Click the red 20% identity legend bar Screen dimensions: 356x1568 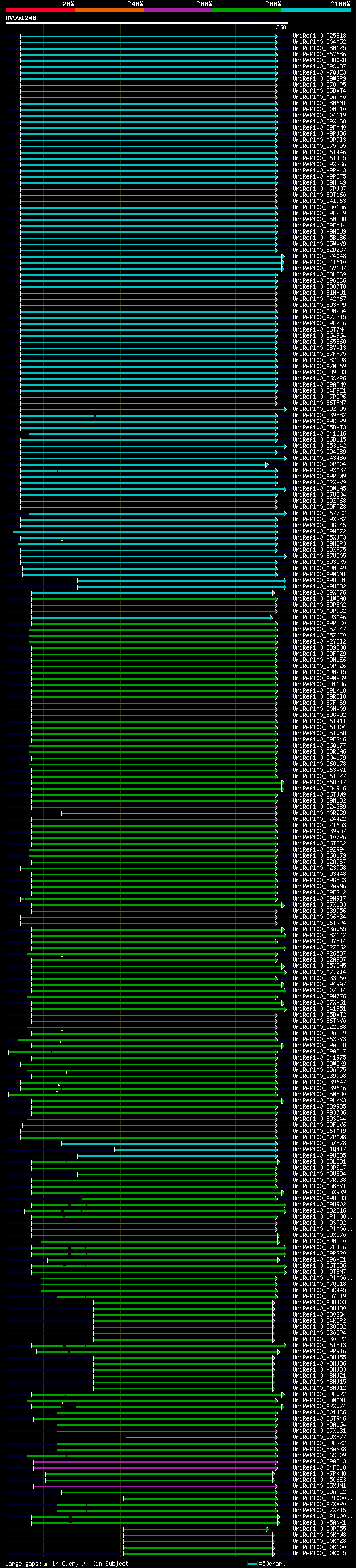(39, 11)
